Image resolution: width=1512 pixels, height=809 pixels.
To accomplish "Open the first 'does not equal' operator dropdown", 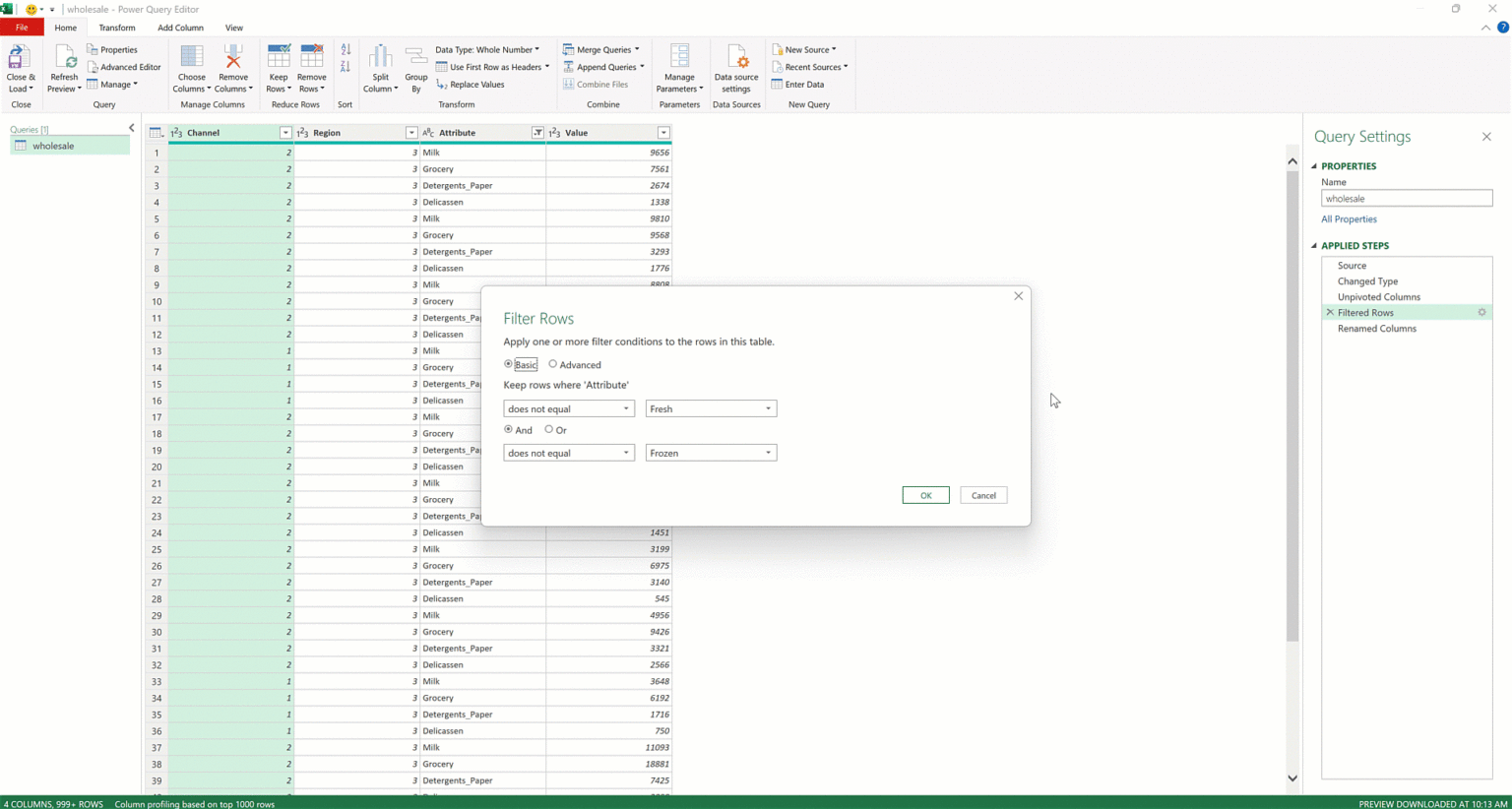I will click(x=568, y=408).
